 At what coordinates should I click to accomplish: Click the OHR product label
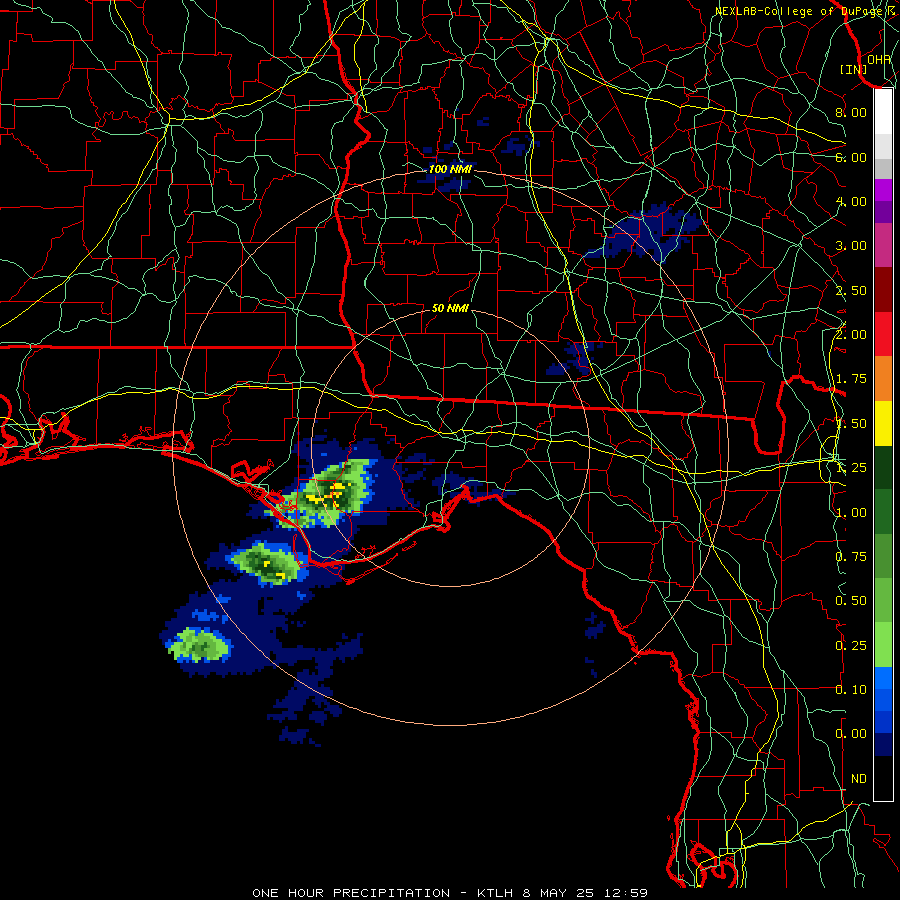tap(879, 59)
